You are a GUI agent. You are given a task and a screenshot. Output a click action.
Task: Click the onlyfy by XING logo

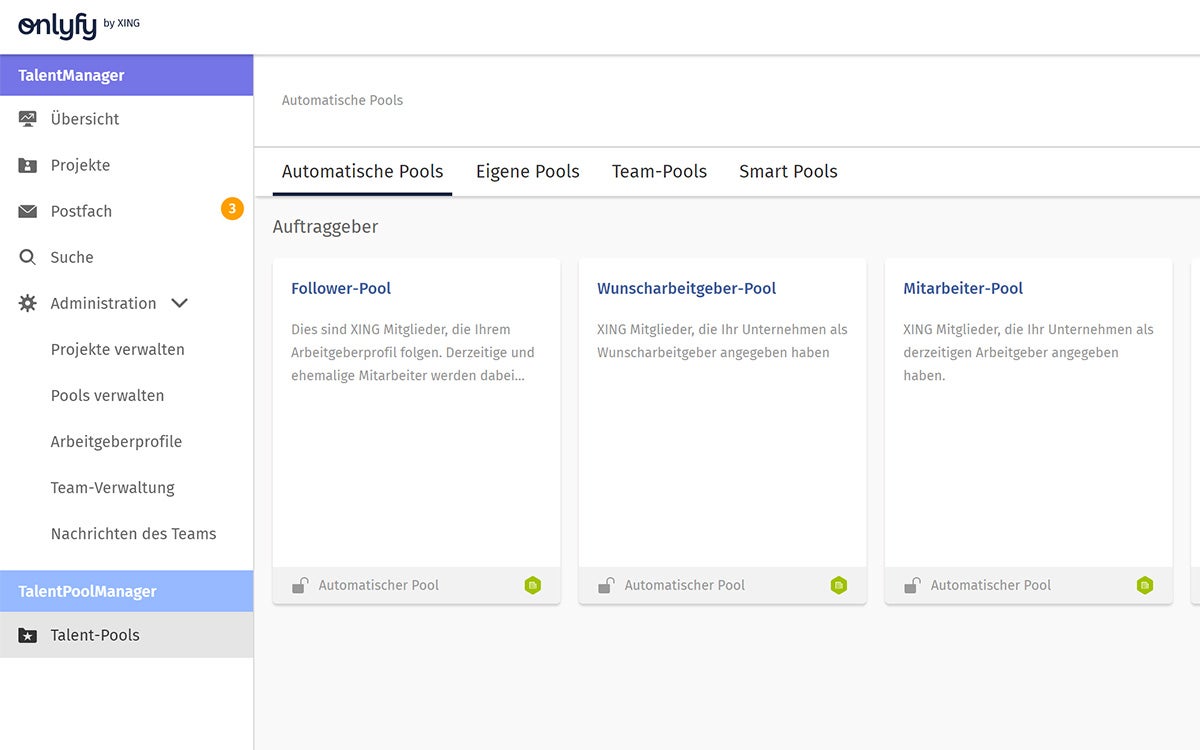click(78, 26)
